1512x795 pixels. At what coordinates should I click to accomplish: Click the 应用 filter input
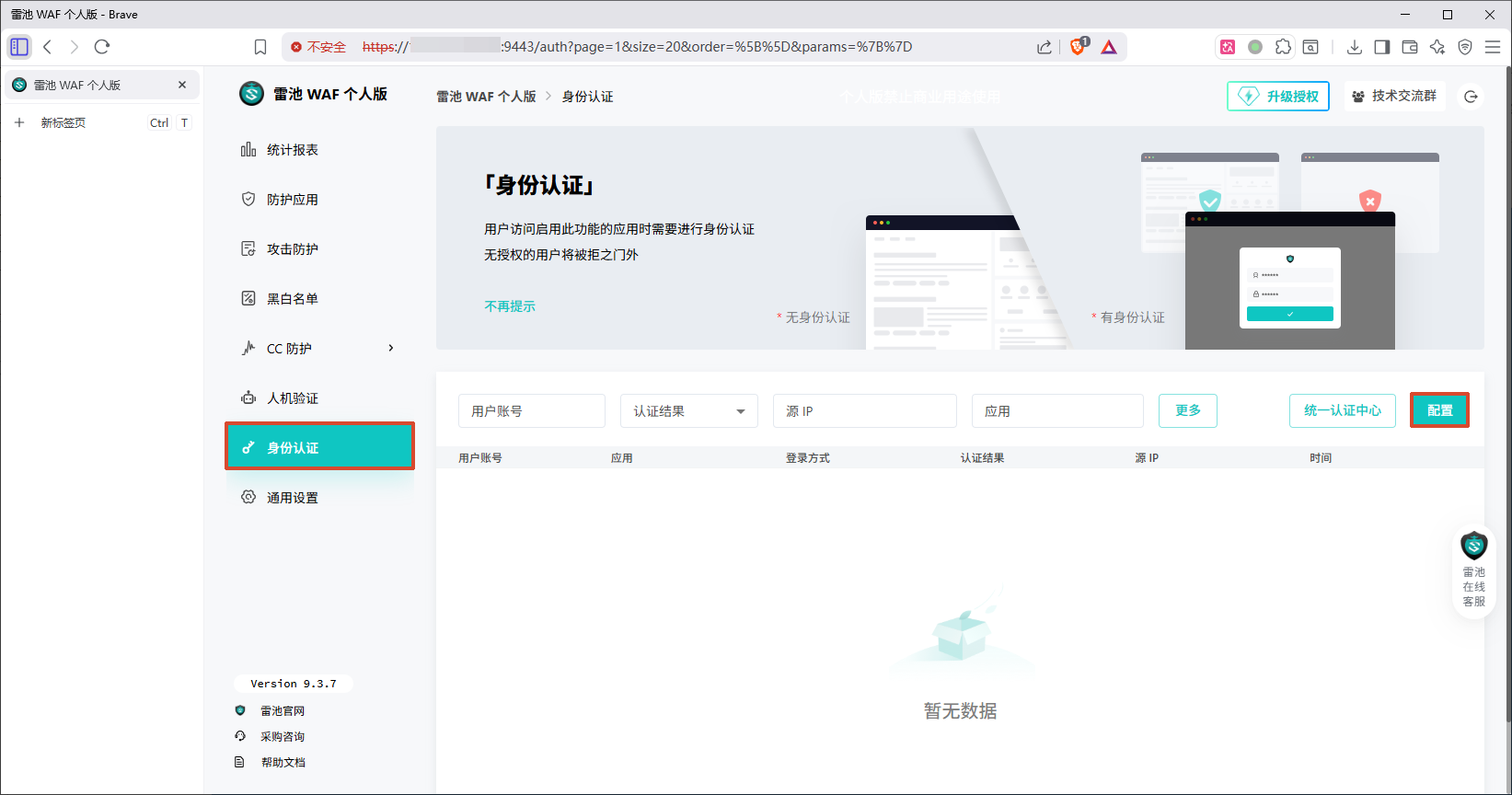[x=1057, y=411]
